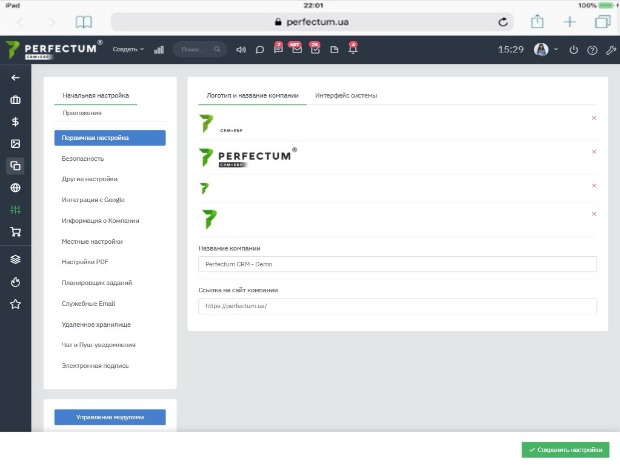
Task: Click the wrench settings icon in header
Action: 610,49
